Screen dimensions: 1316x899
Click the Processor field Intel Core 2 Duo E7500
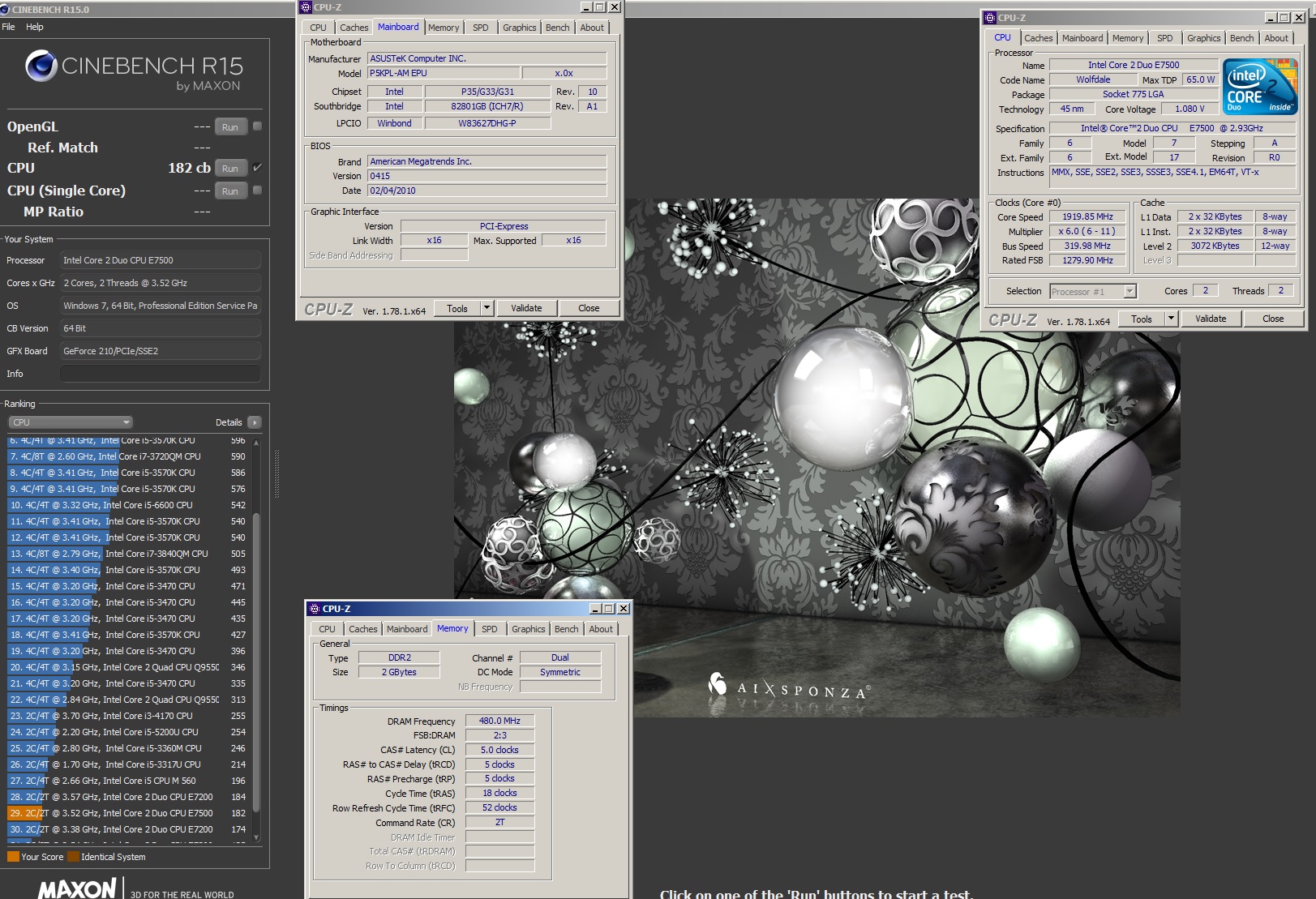point(161,260)
